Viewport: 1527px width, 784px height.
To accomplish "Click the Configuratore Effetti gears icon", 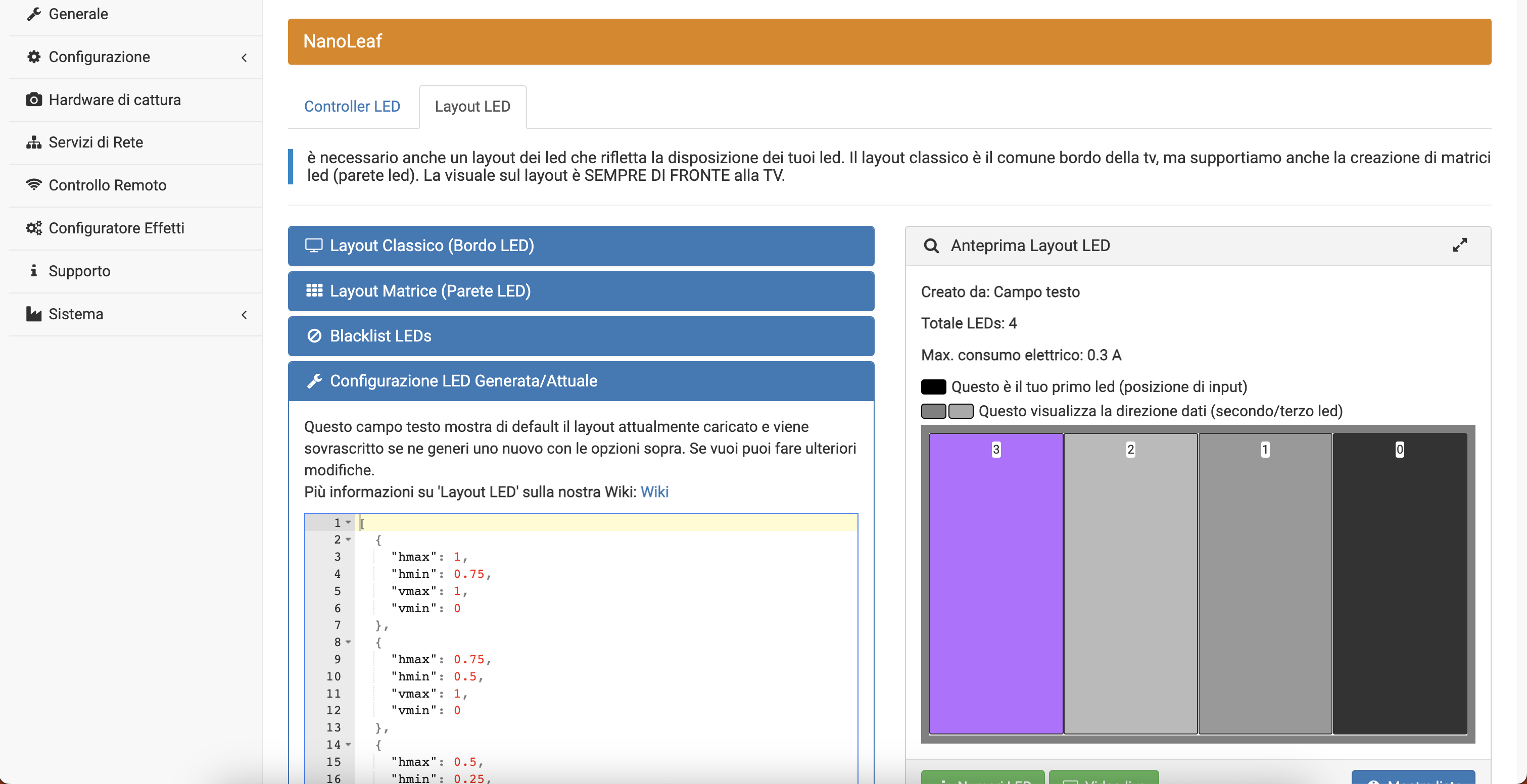I will coord(34,228).
